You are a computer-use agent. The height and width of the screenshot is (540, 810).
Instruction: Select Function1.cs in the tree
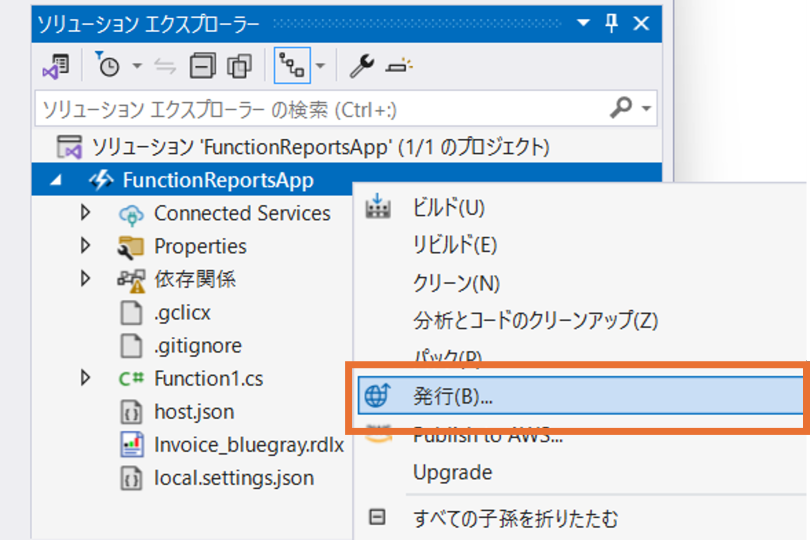coord(209,379)
